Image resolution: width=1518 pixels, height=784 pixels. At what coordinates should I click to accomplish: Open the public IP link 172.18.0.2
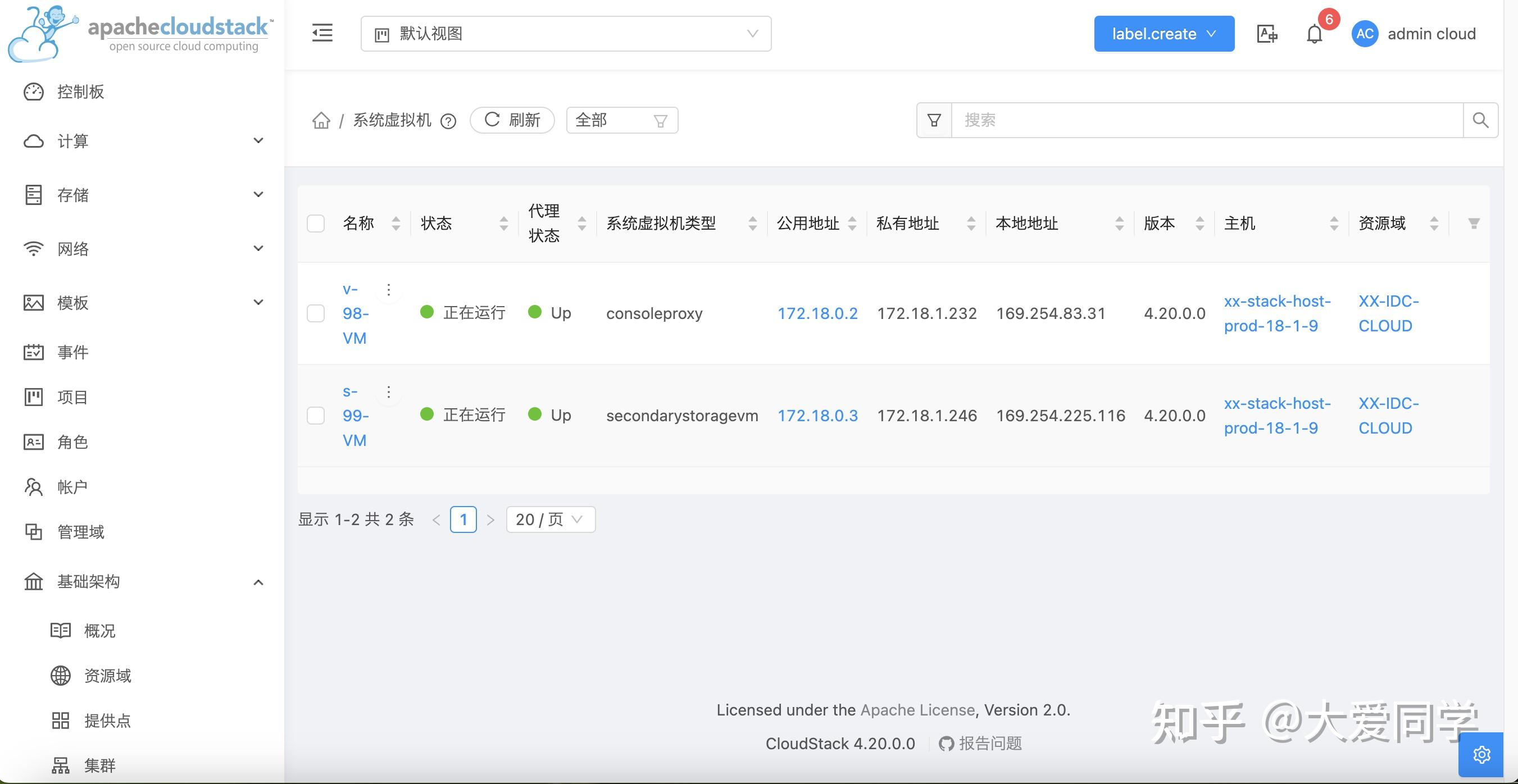pyautogui.click(x=817, y=313)
